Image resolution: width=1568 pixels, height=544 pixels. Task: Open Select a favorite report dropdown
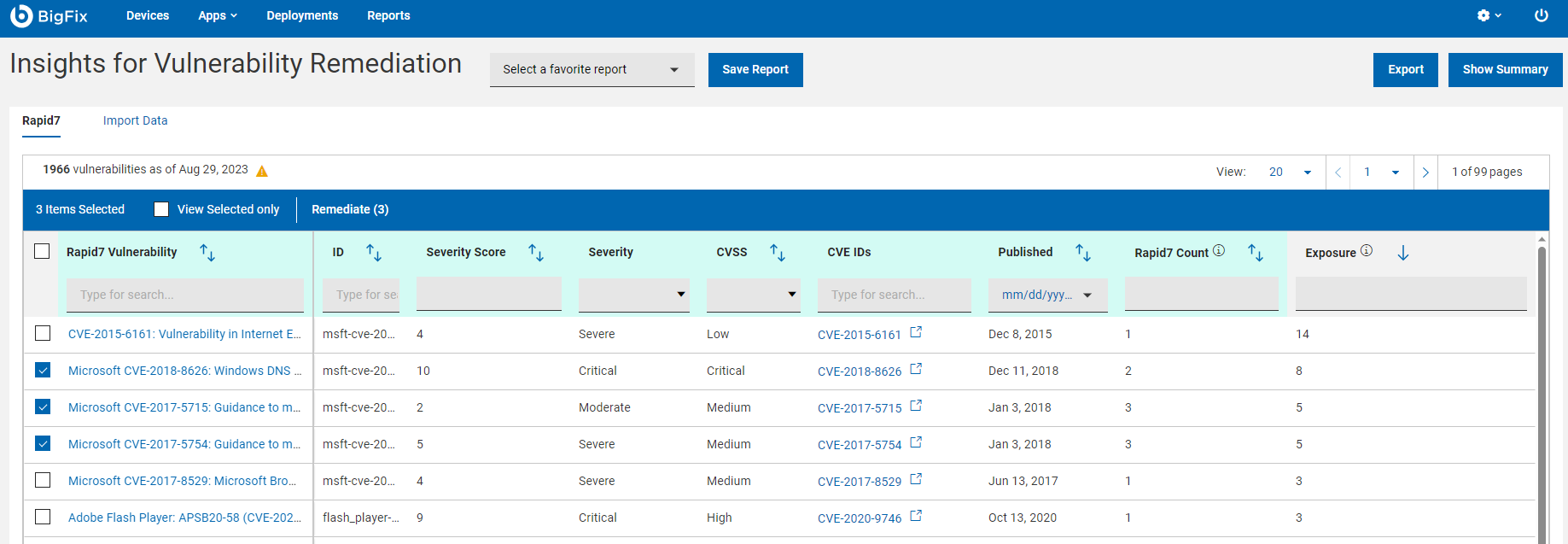pos(592,70)
